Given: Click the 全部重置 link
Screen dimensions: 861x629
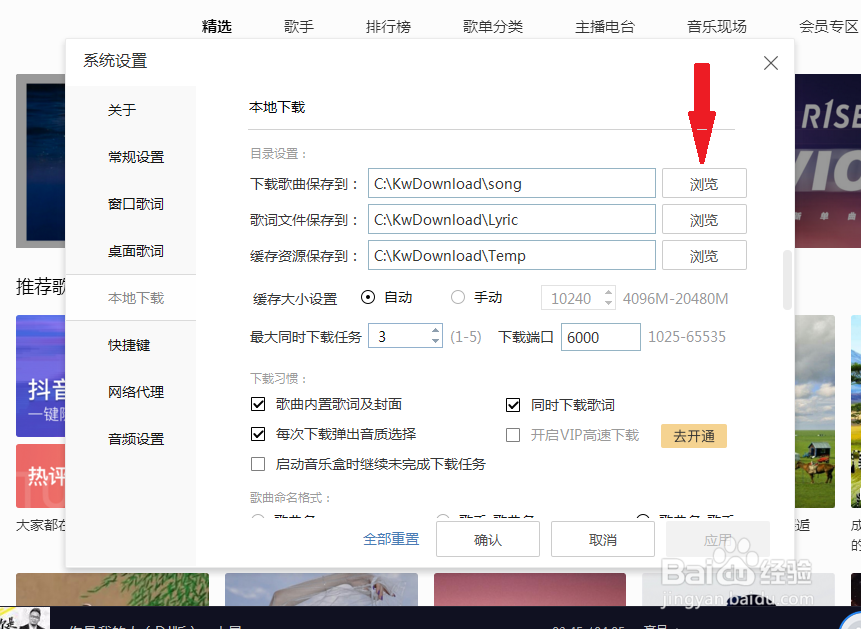Looking at the screenshot, I should pos(391,539).
